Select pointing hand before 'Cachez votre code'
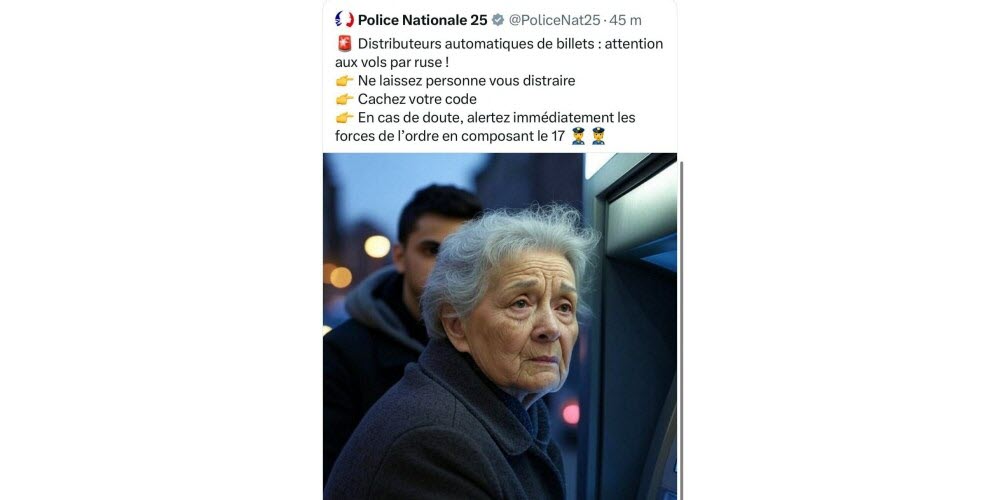 pos(344,99)
